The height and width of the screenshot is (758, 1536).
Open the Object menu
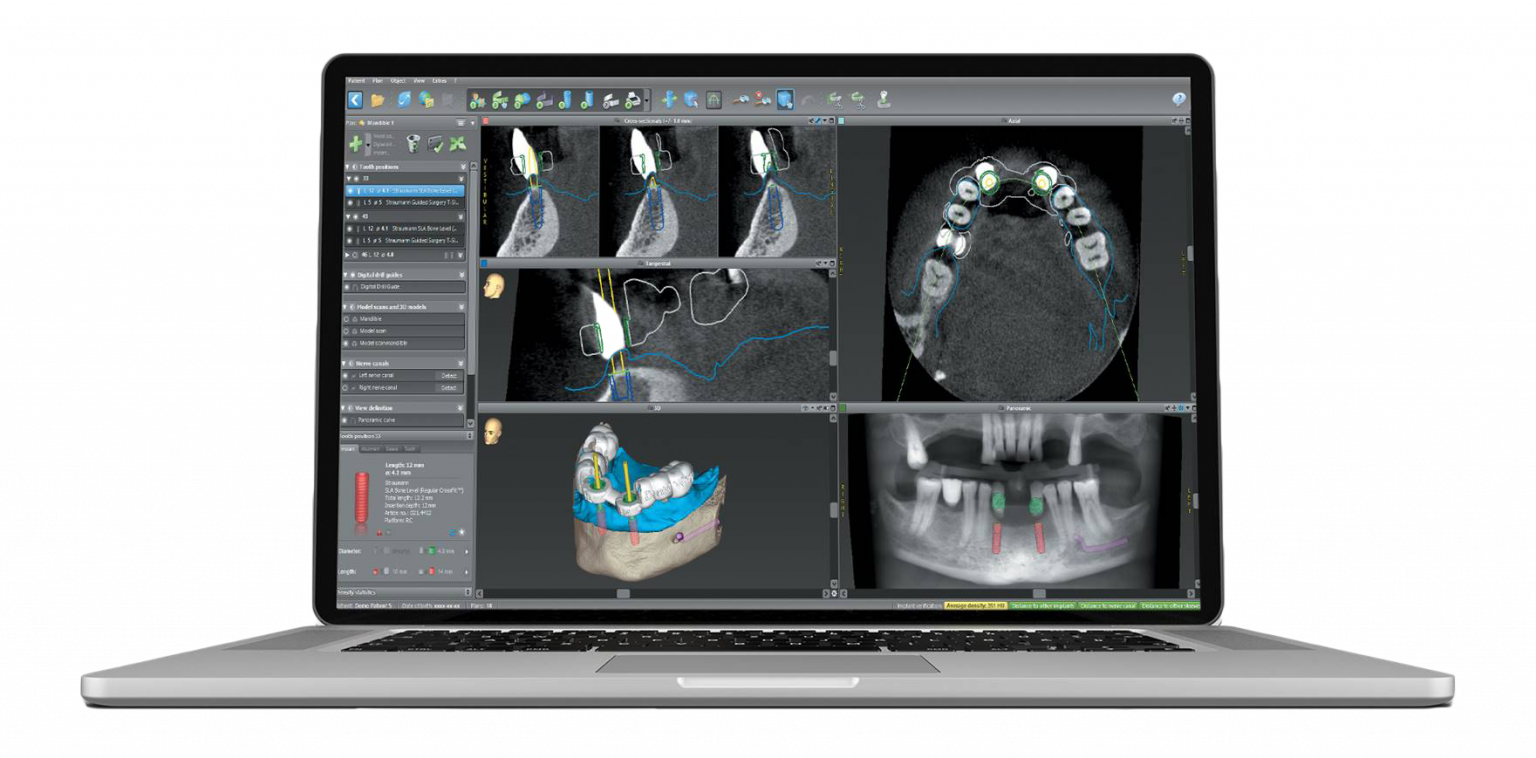click(398, 81)
